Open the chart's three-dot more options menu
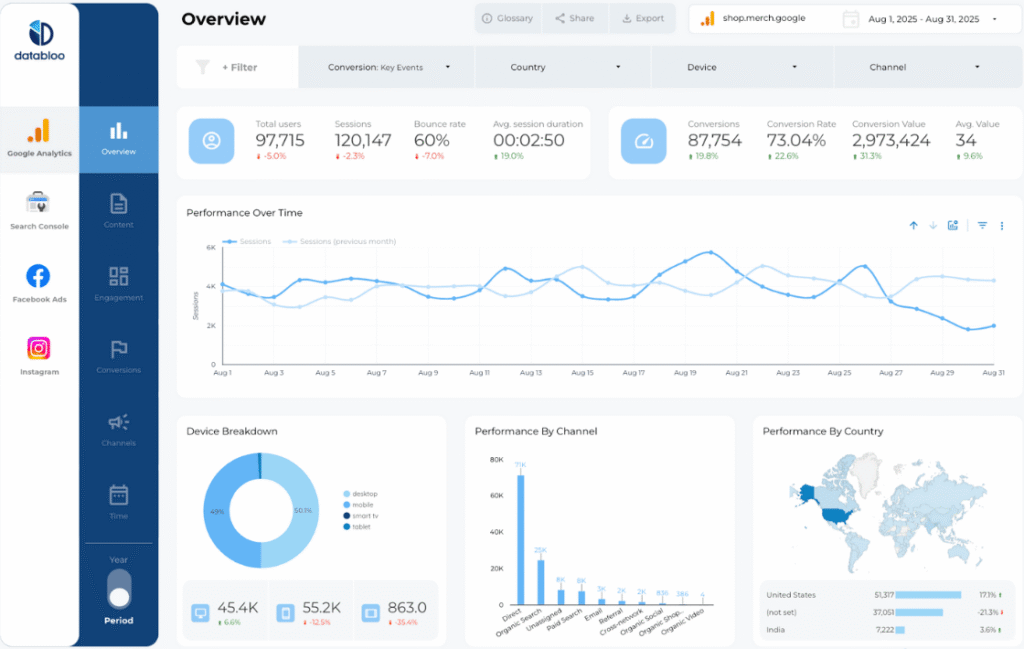The width and height of the screenshot is (1024, 649). (x=1002, y=226)
